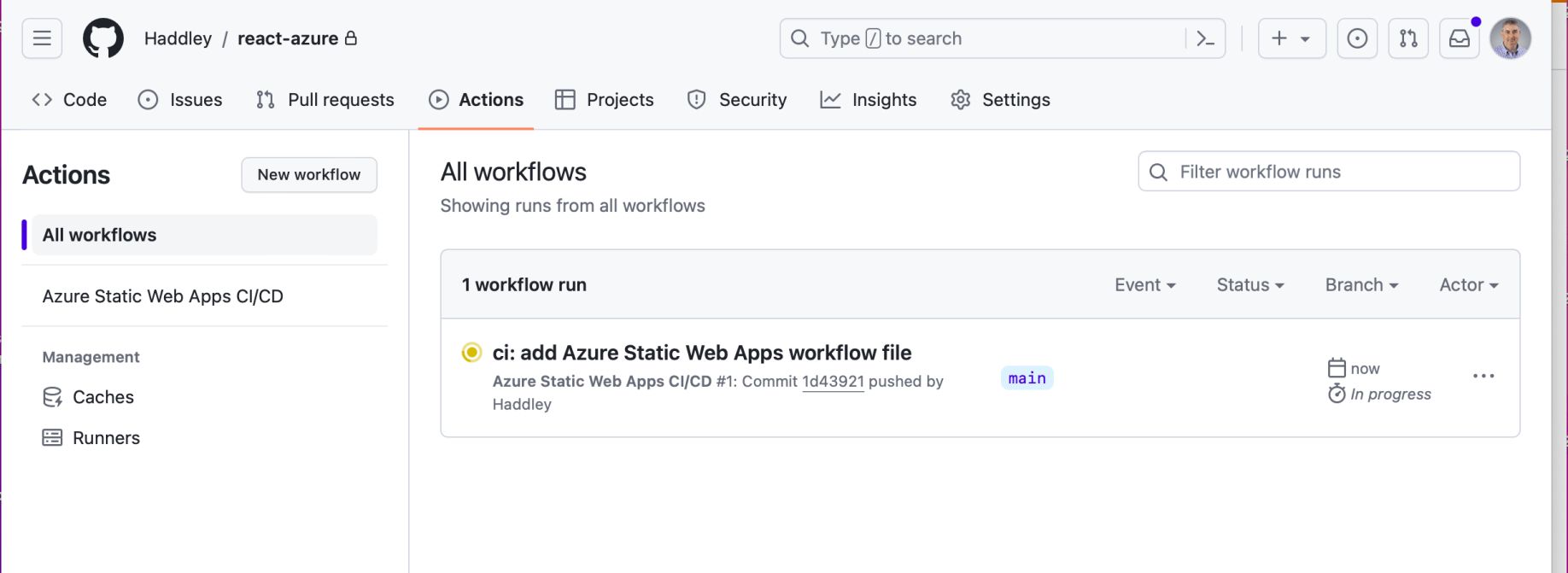Screen dimensions: 1568x573
Task: Click the user profile avatar
Action: [x=1510, y=38]
